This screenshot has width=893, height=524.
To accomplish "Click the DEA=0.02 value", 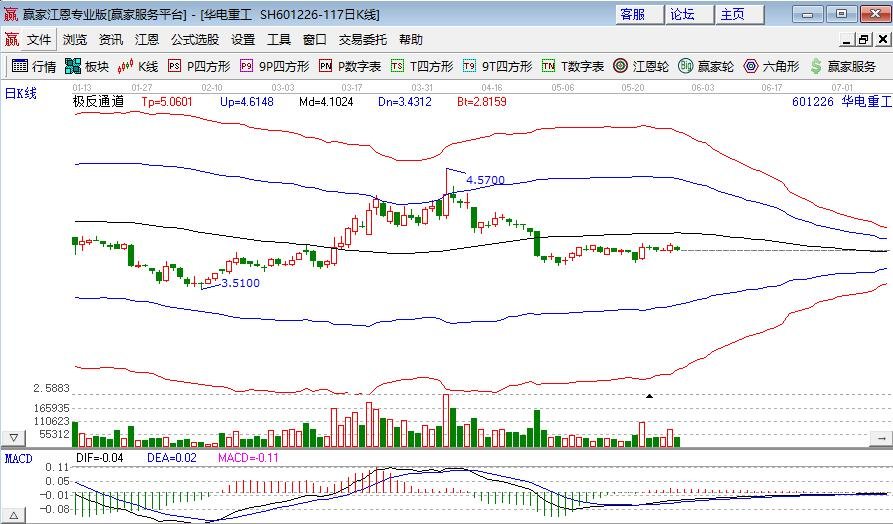I will 171,458.
